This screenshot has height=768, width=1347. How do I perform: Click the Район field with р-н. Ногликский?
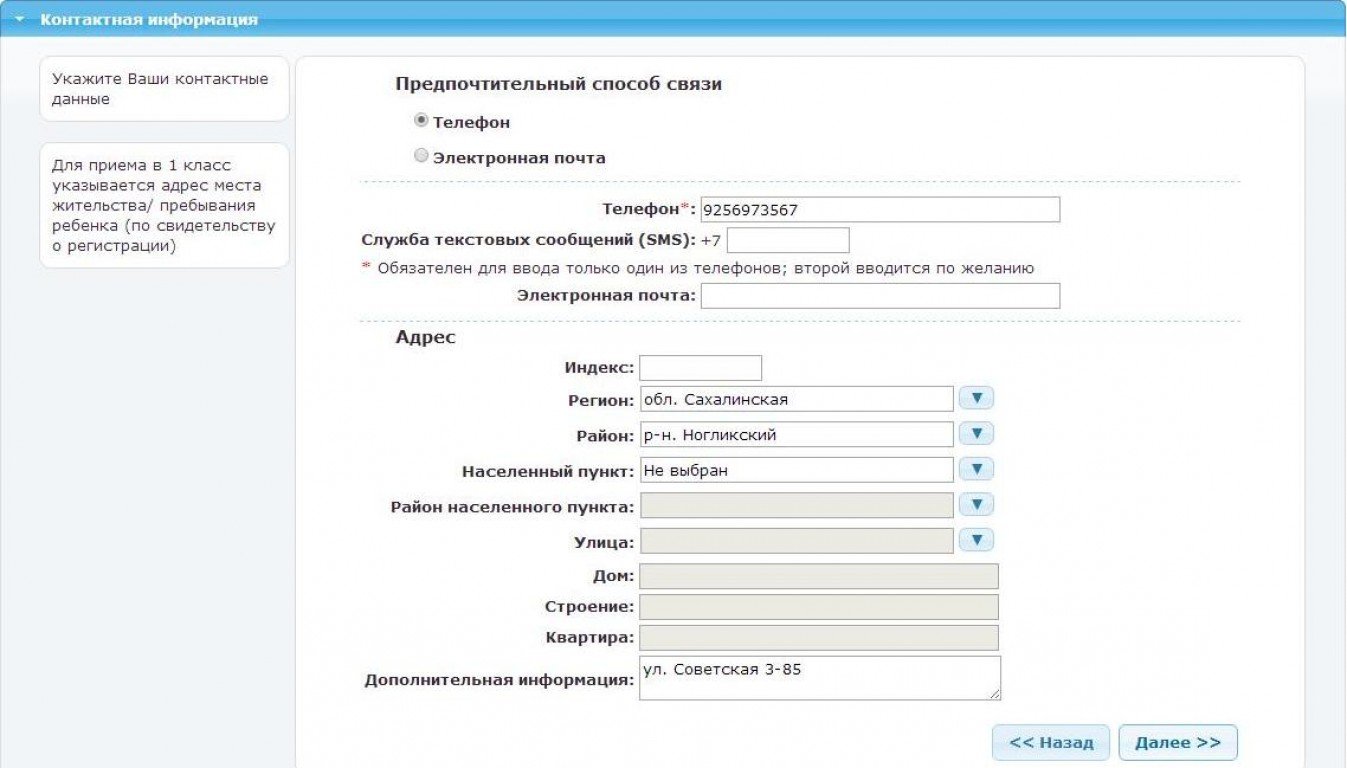(796, 435)
